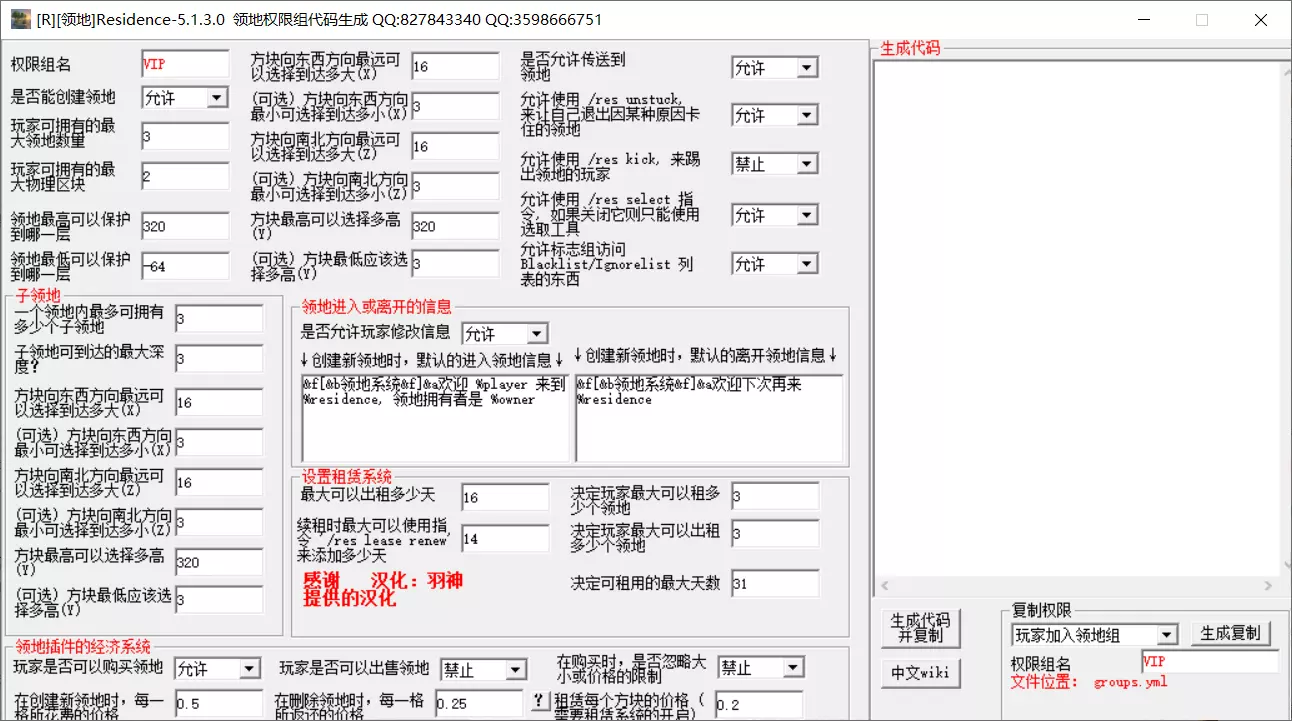Click the 领地最低可以保护到哪一层 field with -64
Screen dimensions: 1292x721
point(185,266)
